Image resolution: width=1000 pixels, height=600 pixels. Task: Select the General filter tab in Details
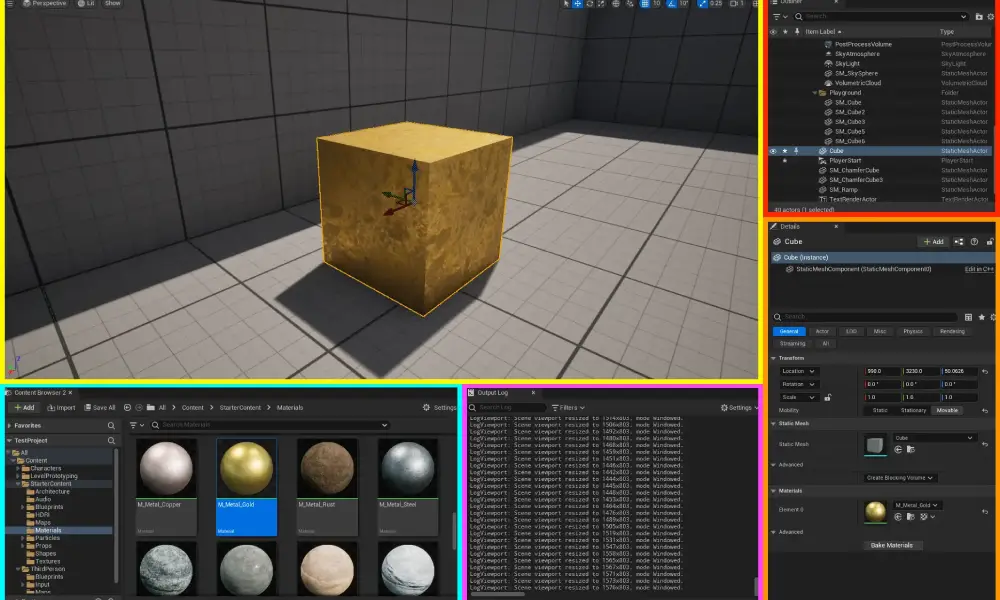pos(788,332)
